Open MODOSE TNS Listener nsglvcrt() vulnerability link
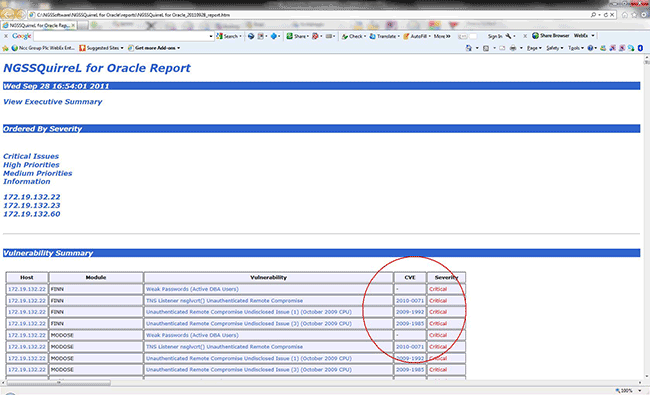The image size is (650, 395). pyautogui.click(x=224, y=347)
